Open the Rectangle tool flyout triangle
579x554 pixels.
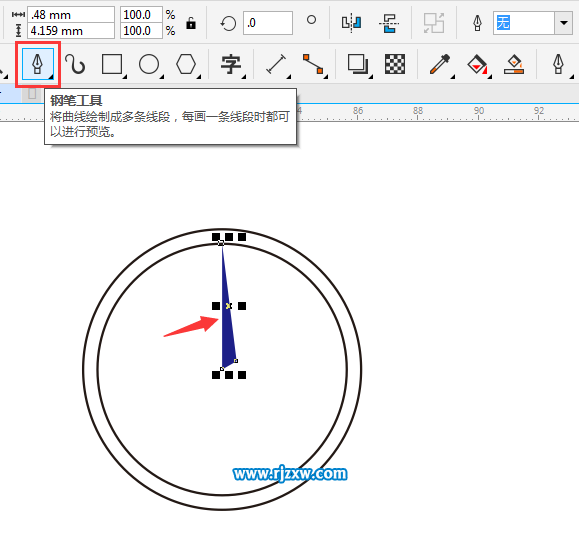pyautogui.click(x=125, y=76)
